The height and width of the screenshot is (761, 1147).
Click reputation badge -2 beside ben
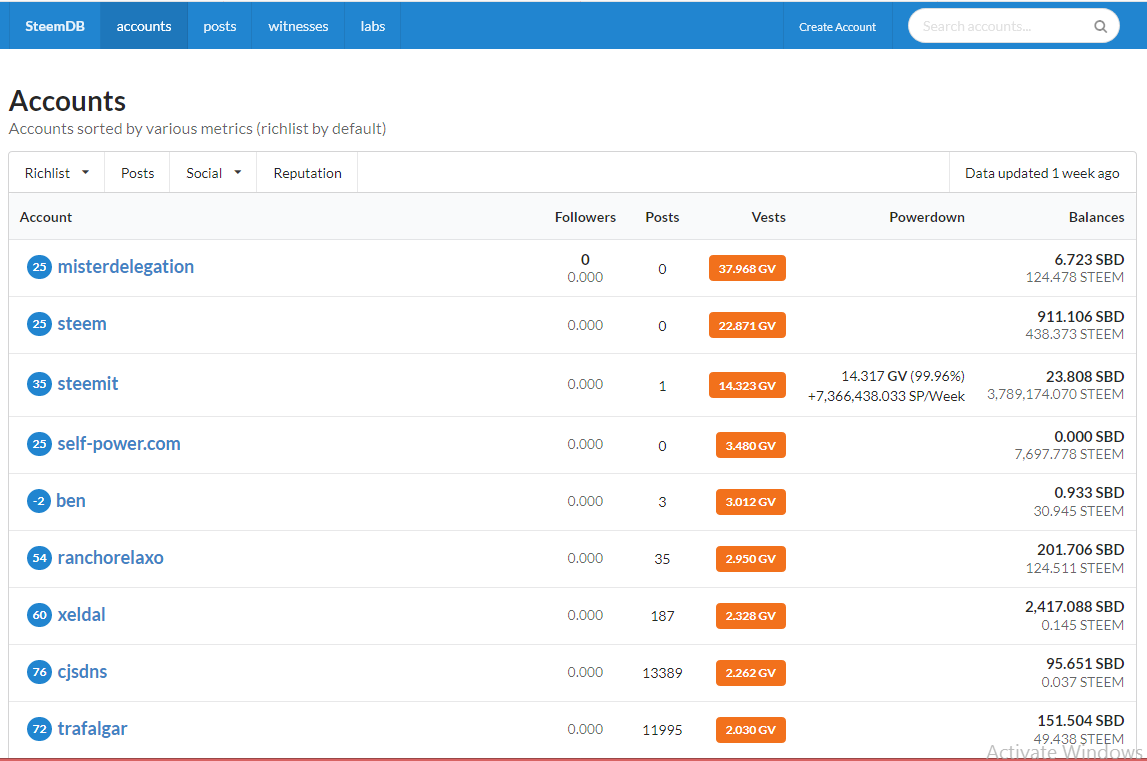(x=40, y=501)
